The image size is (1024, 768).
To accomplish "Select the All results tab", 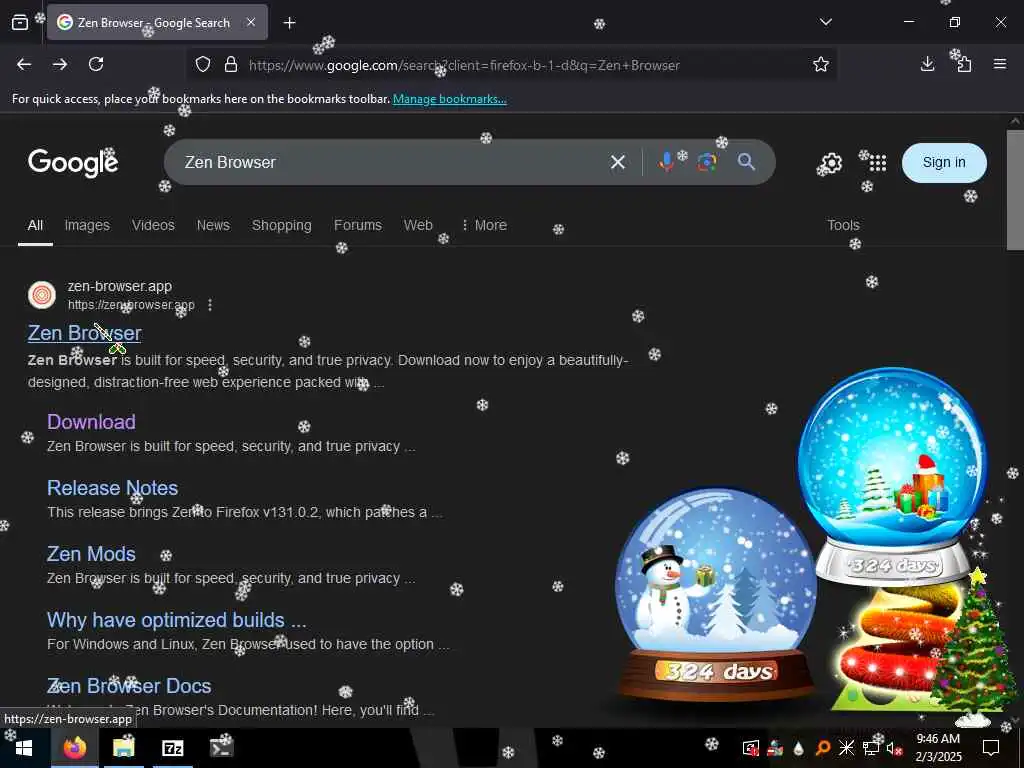I will click(35, 225).
